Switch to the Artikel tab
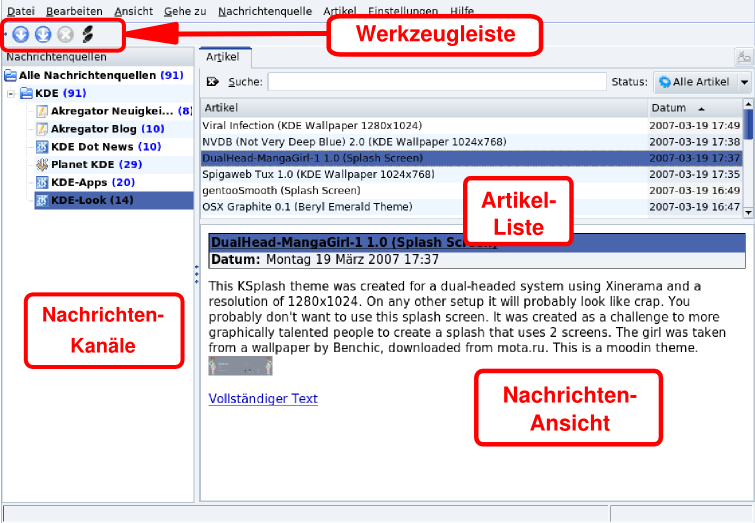This screenshot has width=755, height=523. coord(222,58)
